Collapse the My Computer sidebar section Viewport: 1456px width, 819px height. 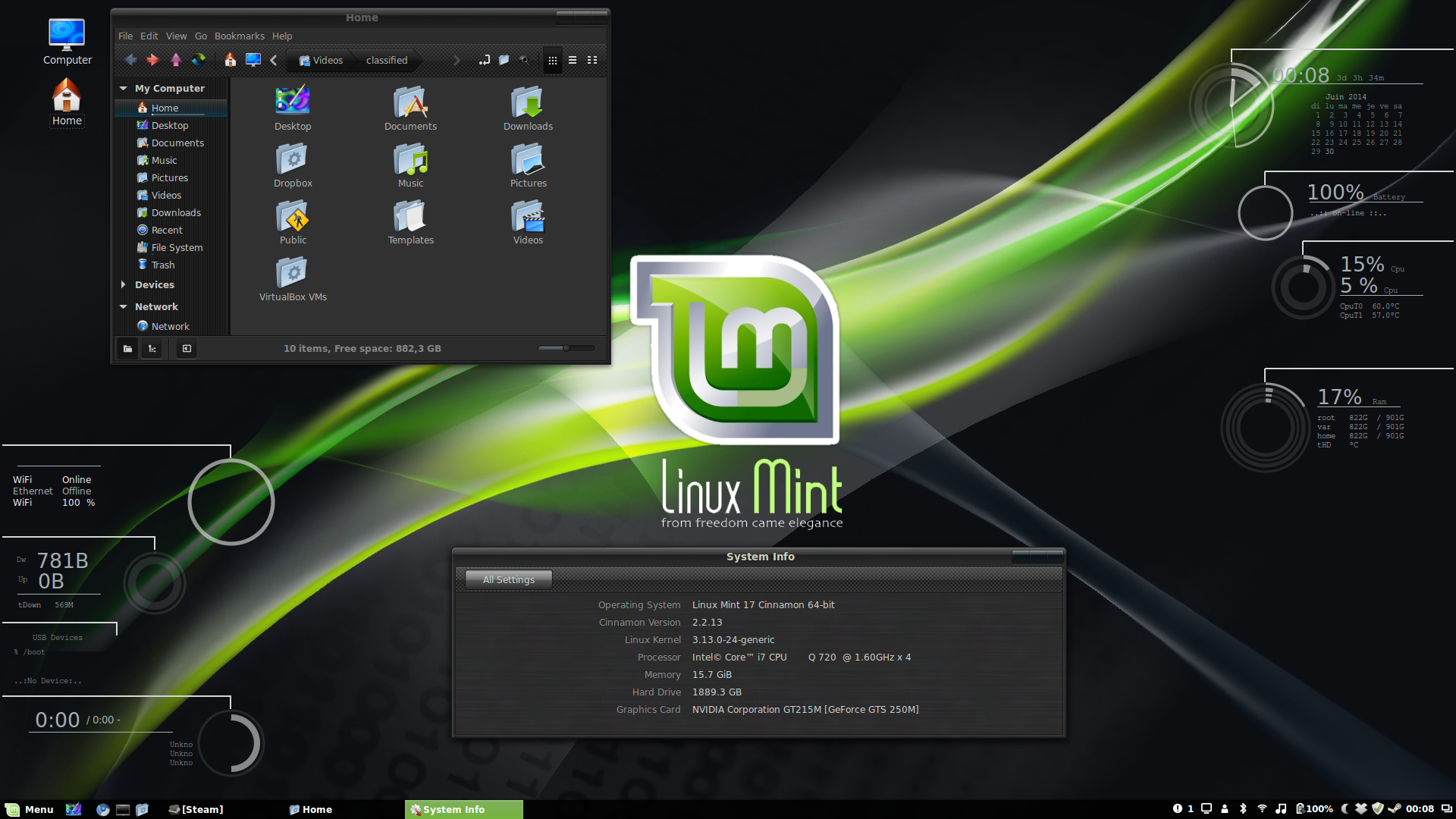tap(123, 89)
